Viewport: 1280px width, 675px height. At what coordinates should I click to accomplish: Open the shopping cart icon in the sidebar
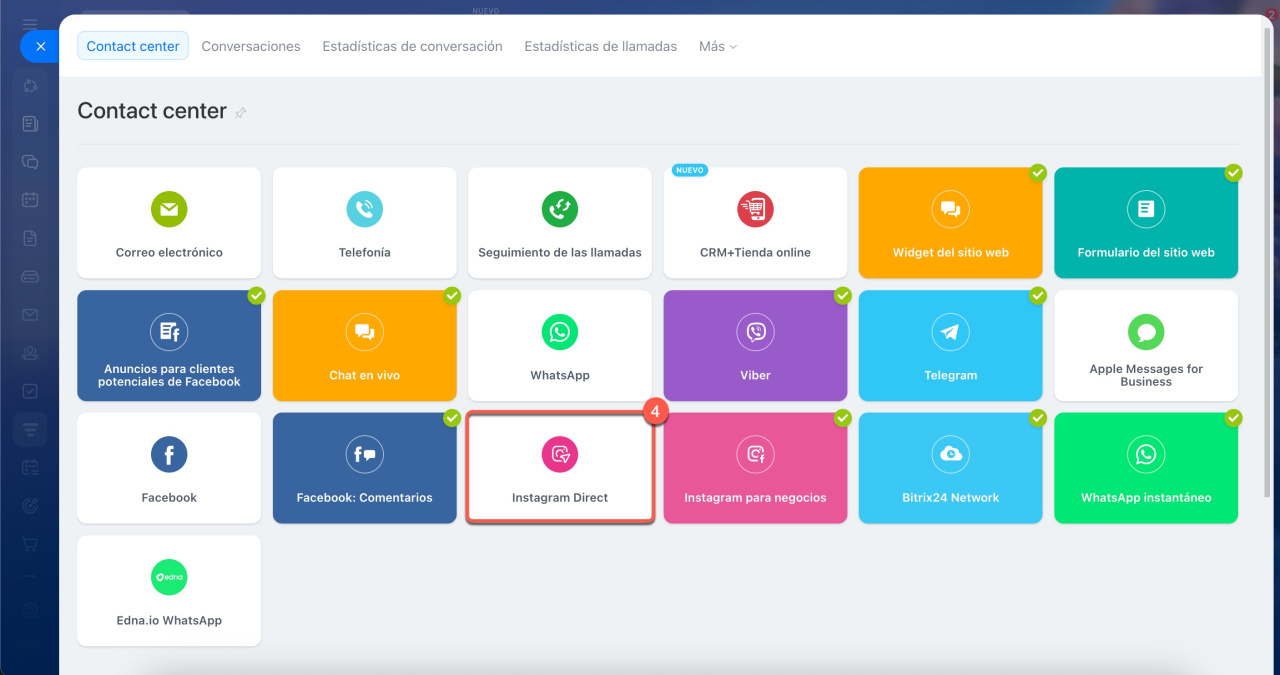click(30, 544)
